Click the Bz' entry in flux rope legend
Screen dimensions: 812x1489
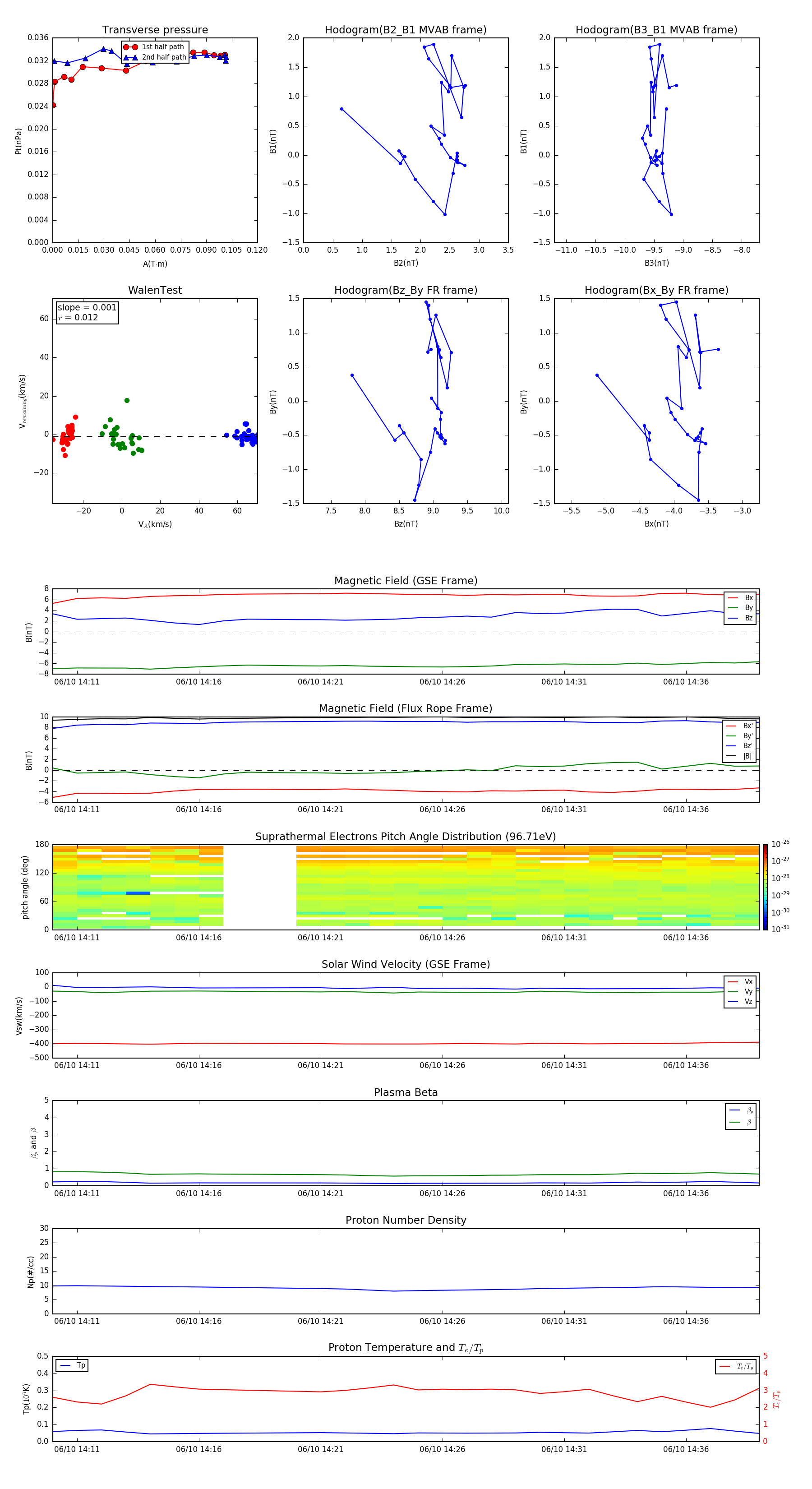pos(739,746)
